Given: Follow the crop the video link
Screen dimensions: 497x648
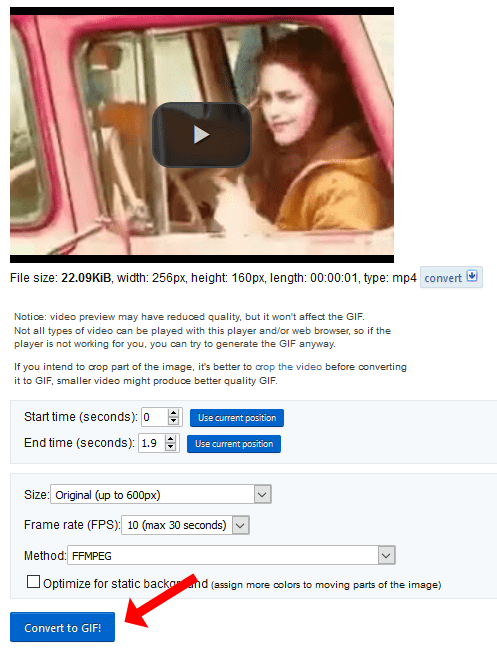Looking at the screenshot, I should pos(288,367).
